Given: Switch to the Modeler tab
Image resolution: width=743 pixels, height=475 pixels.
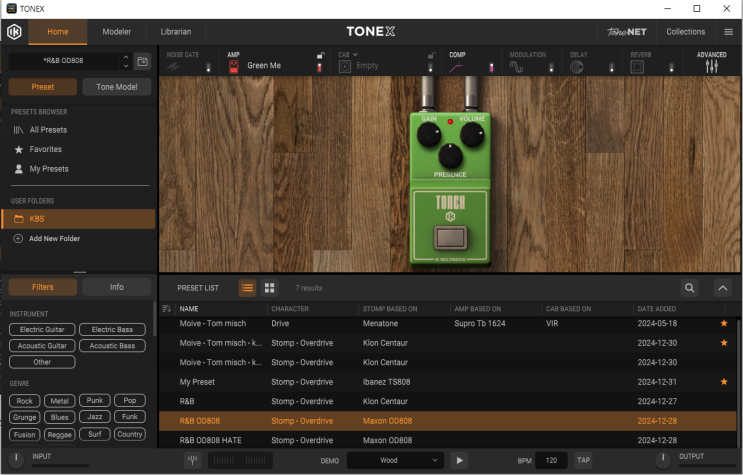Looking at the screenshot, I should [117, 32].
